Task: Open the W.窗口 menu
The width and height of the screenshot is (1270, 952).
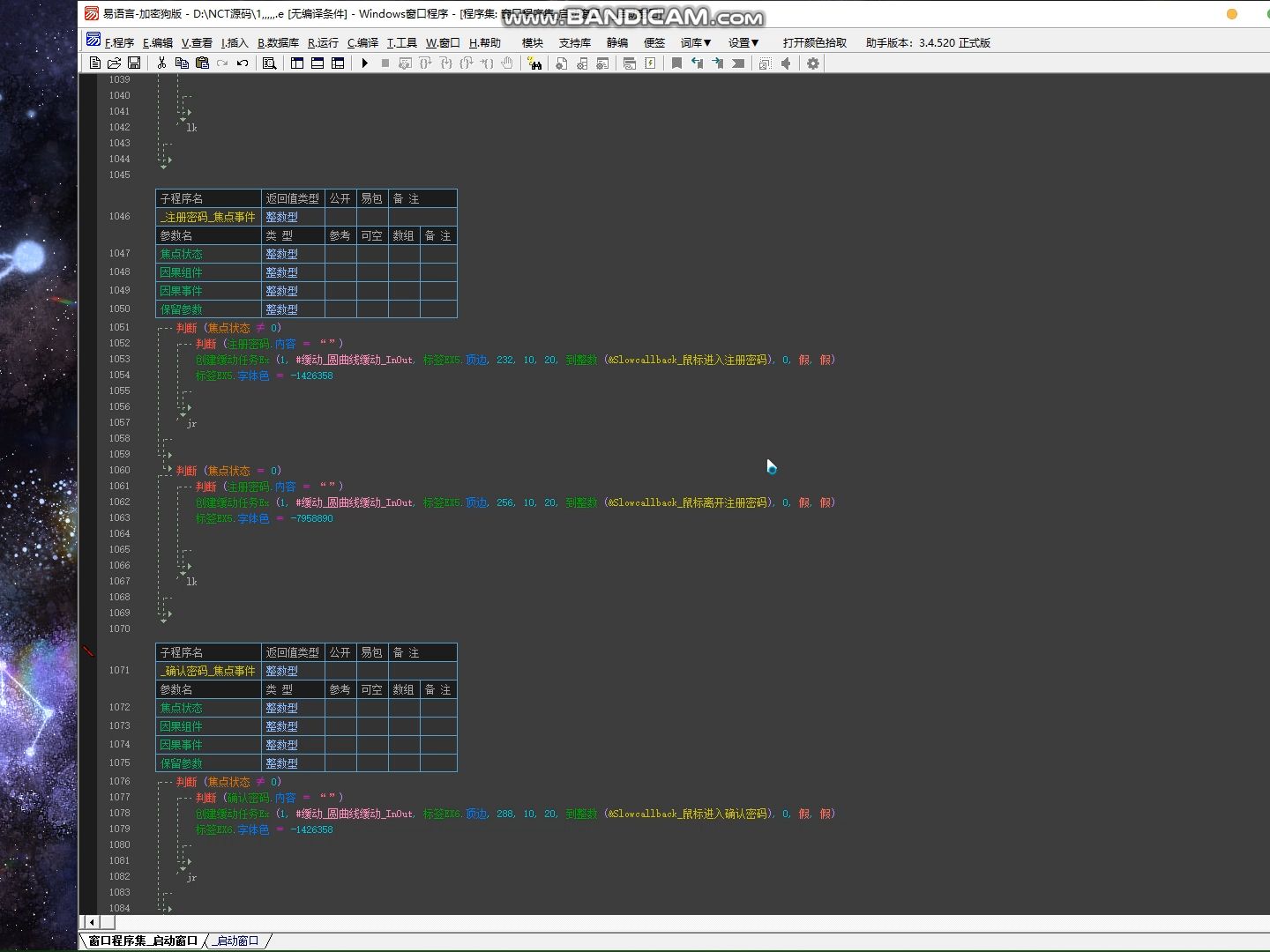Action: pyautogui.click(x=443, y=42)
